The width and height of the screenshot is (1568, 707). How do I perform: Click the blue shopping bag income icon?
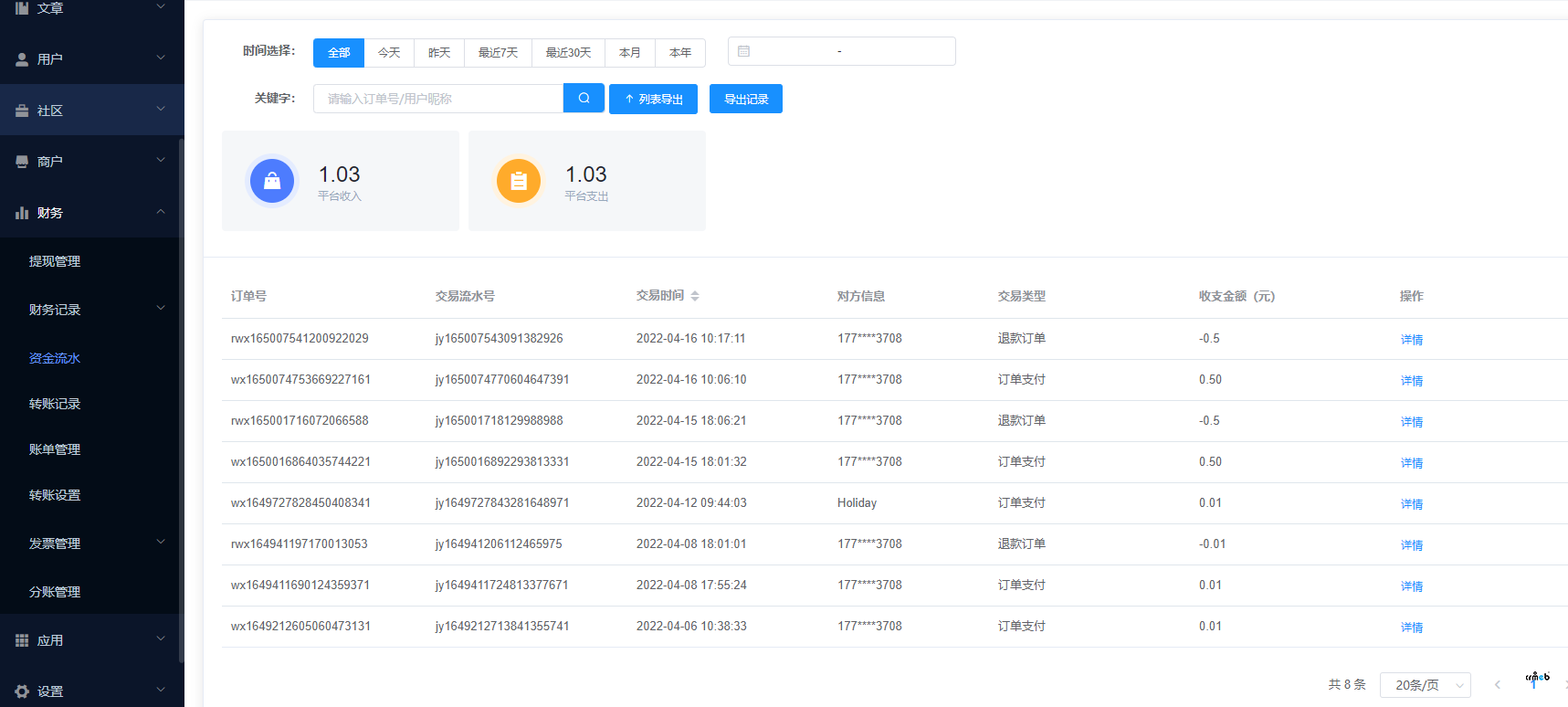click(272, 181)
